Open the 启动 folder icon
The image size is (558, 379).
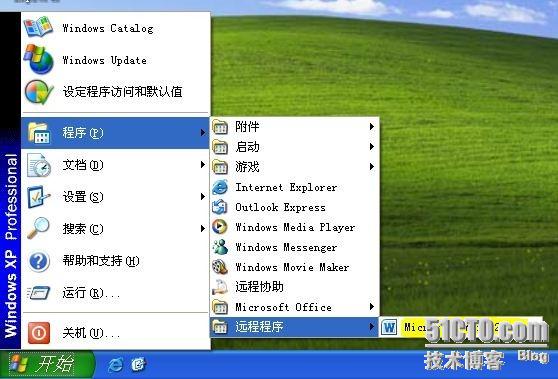tap(220, 147)
